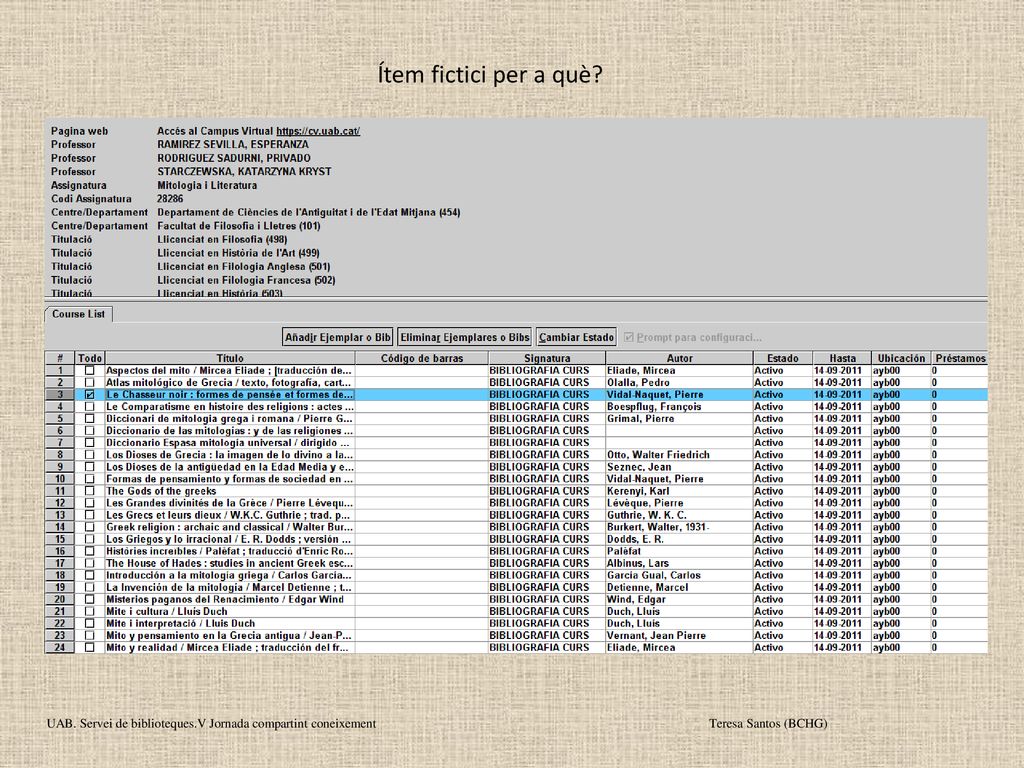
Task: Select the title 'La Invención de la mitología'
Action: point(229,587)
